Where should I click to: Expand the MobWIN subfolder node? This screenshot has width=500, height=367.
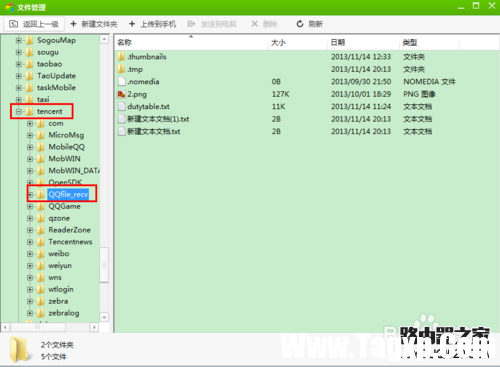point(30,159)
